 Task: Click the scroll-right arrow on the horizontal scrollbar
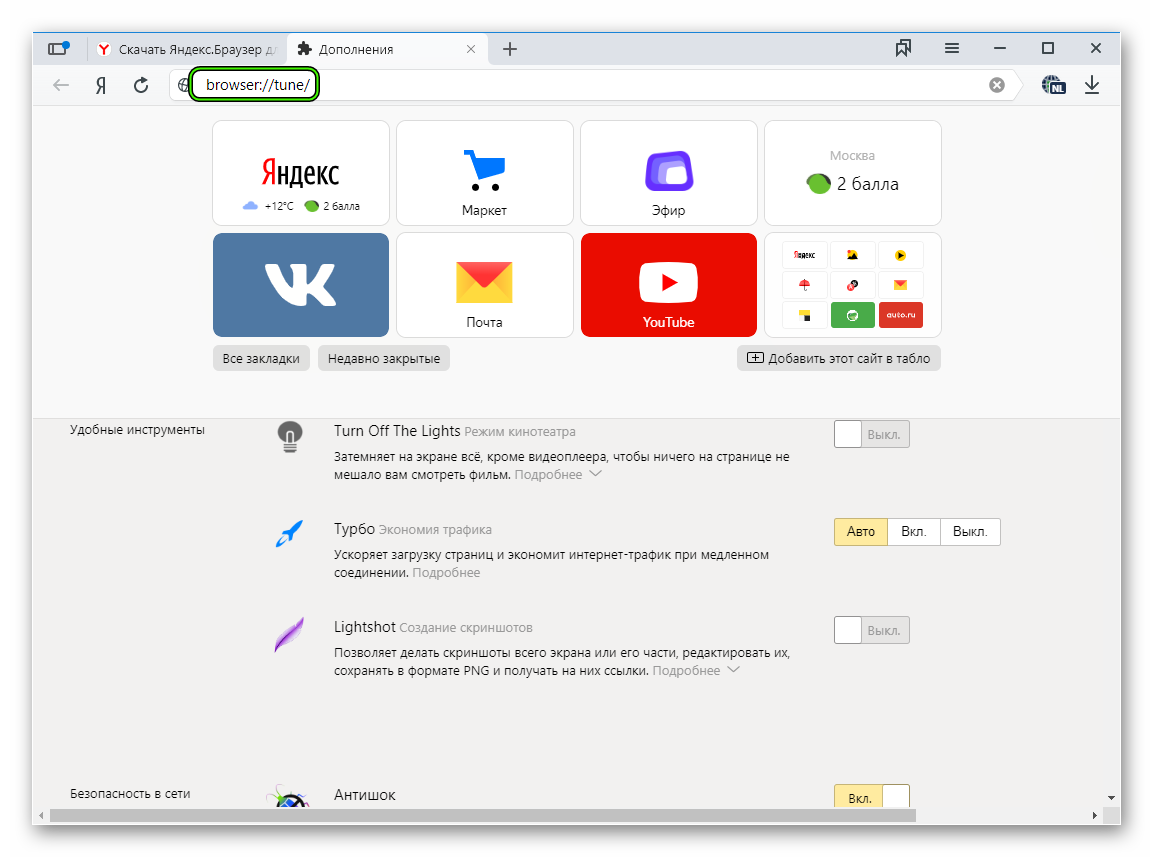click(1095, 816)
